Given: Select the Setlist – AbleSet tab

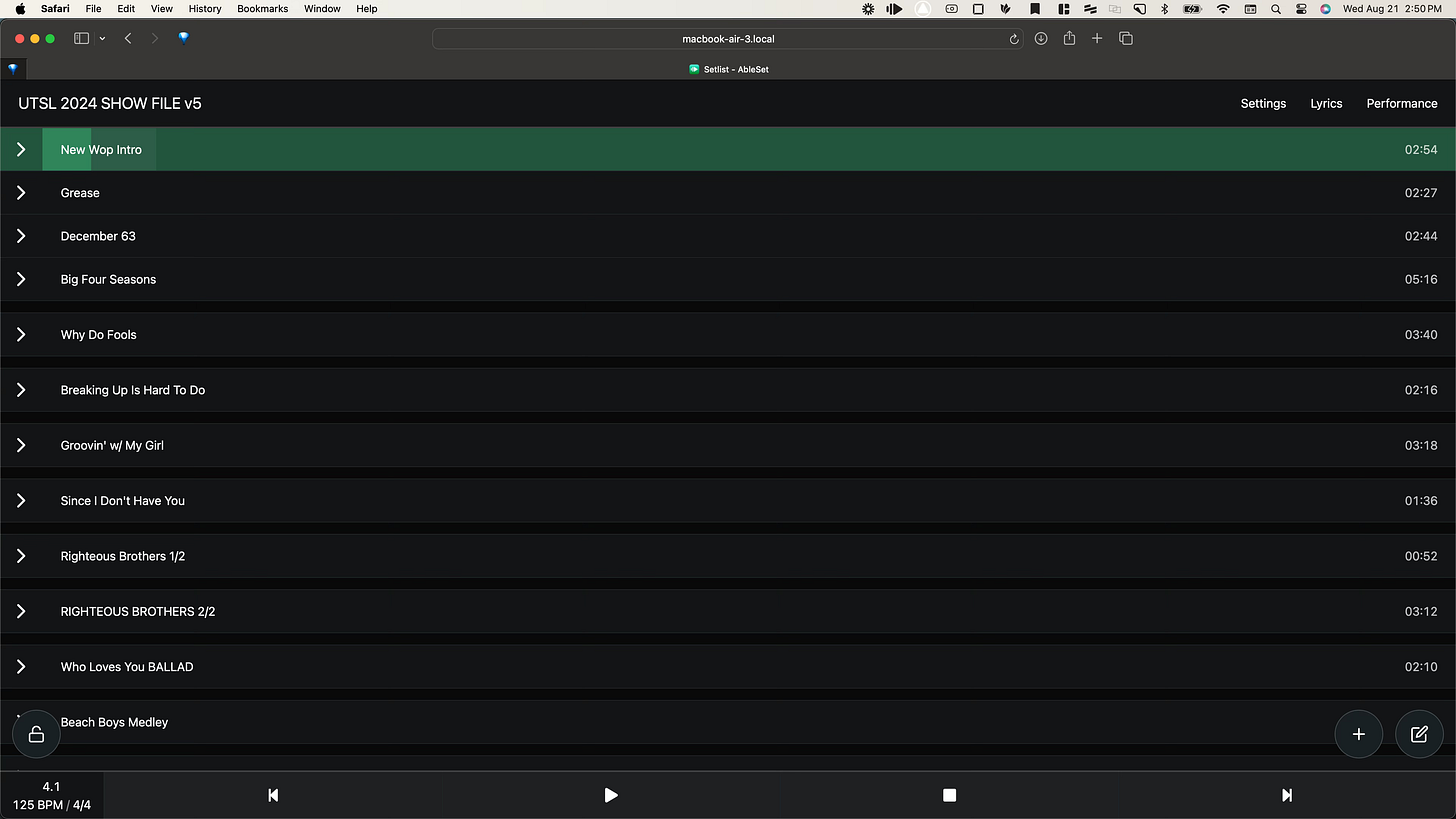Looking at the screenshot, I should click(728, 69).
